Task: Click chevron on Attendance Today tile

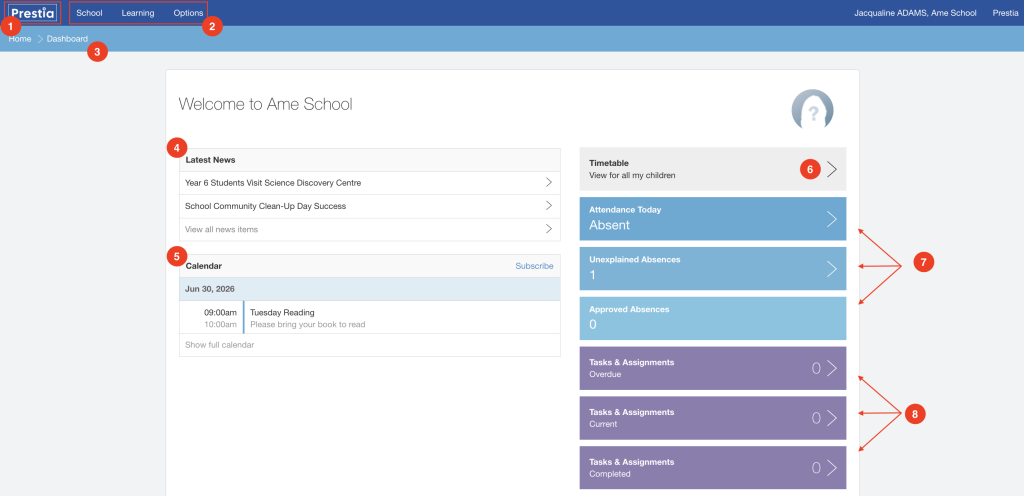Action: [831, 219]
